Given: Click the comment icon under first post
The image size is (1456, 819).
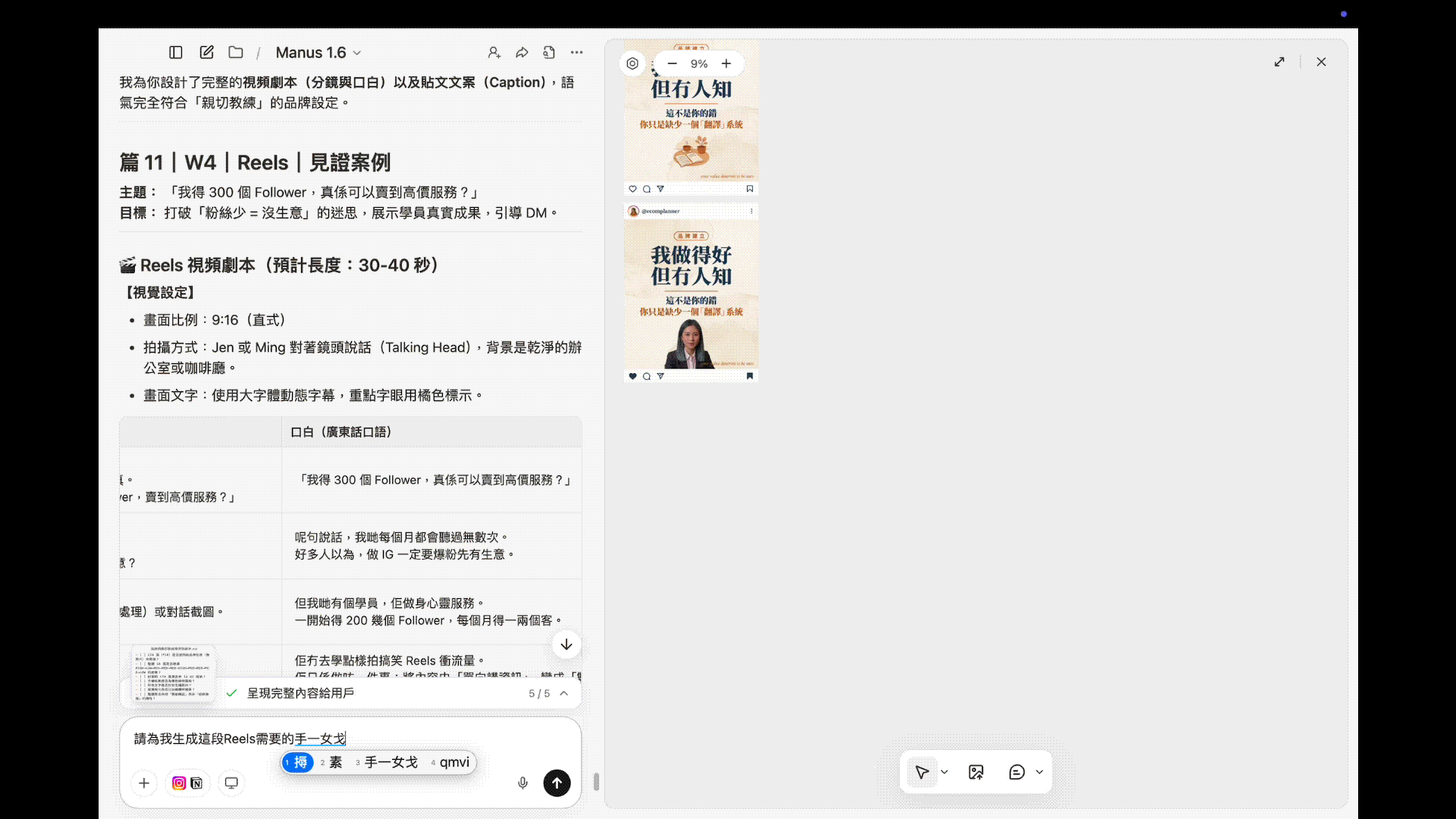Looking at the screenshot, I should coord(647,189).
